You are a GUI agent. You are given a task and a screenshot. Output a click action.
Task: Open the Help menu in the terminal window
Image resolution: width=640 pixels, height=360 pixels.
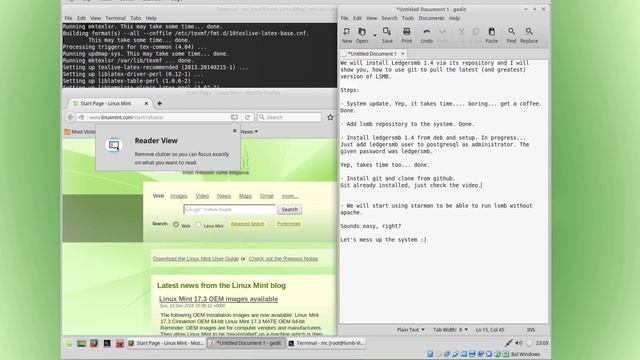coord(151,18)
